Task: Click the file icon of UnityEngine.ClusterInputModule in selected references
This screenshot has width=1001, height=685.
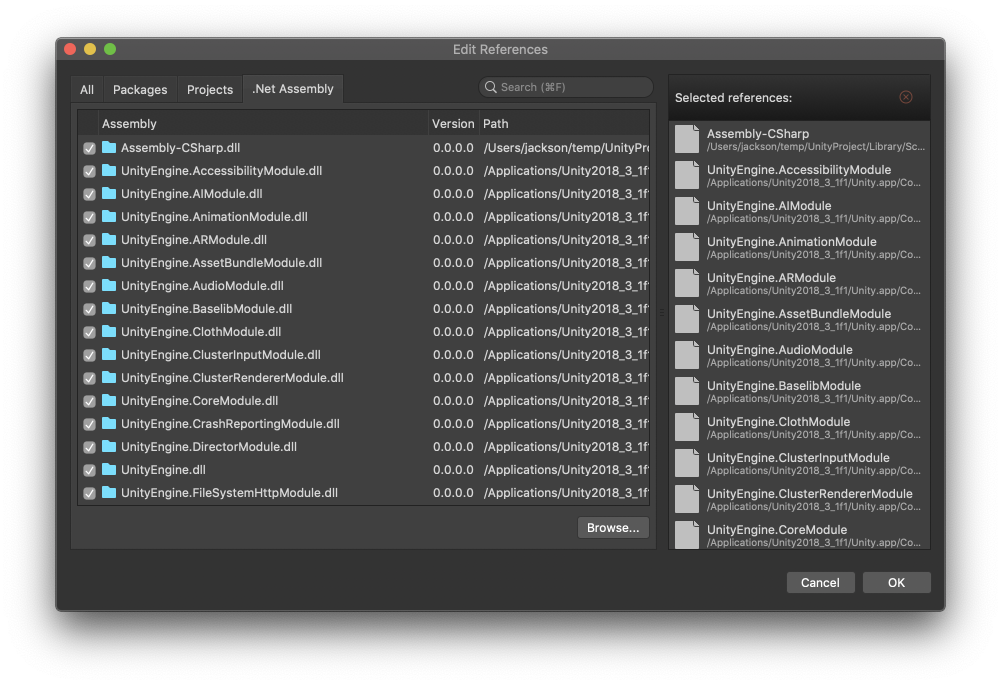Action: 688,463
